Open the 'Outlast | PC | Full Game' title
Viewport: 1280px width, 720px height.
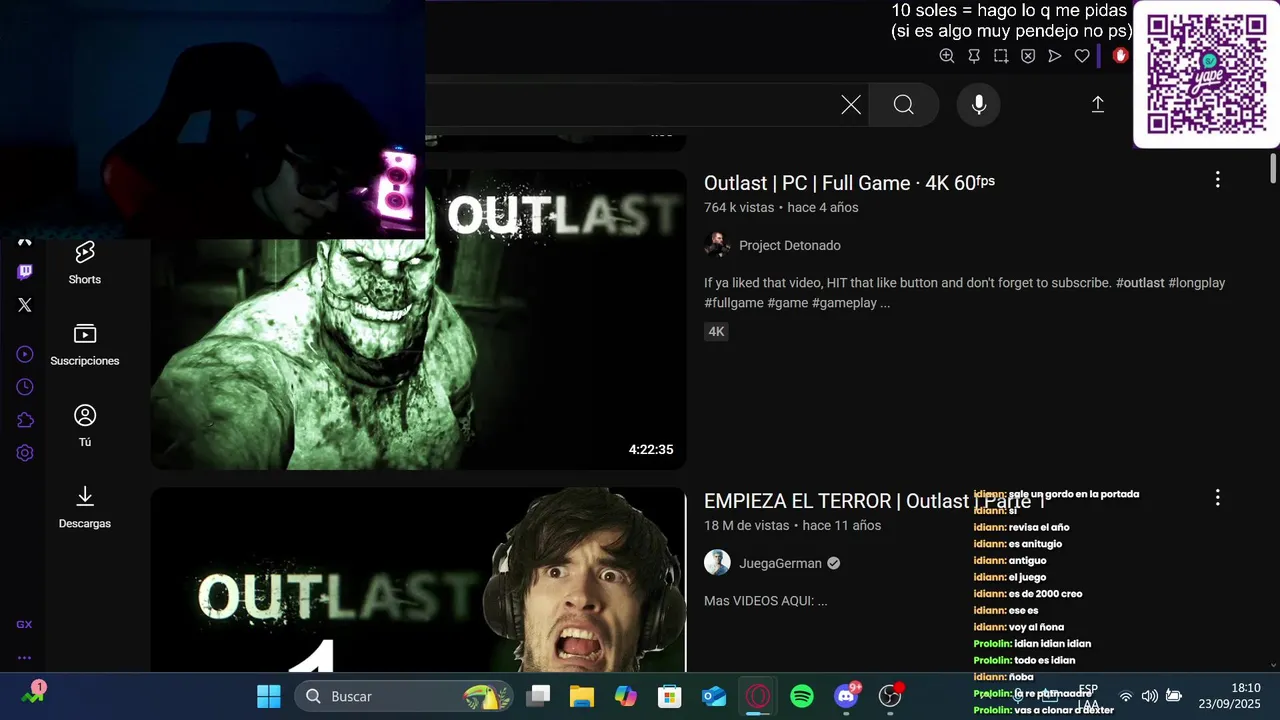pos(849,183)
